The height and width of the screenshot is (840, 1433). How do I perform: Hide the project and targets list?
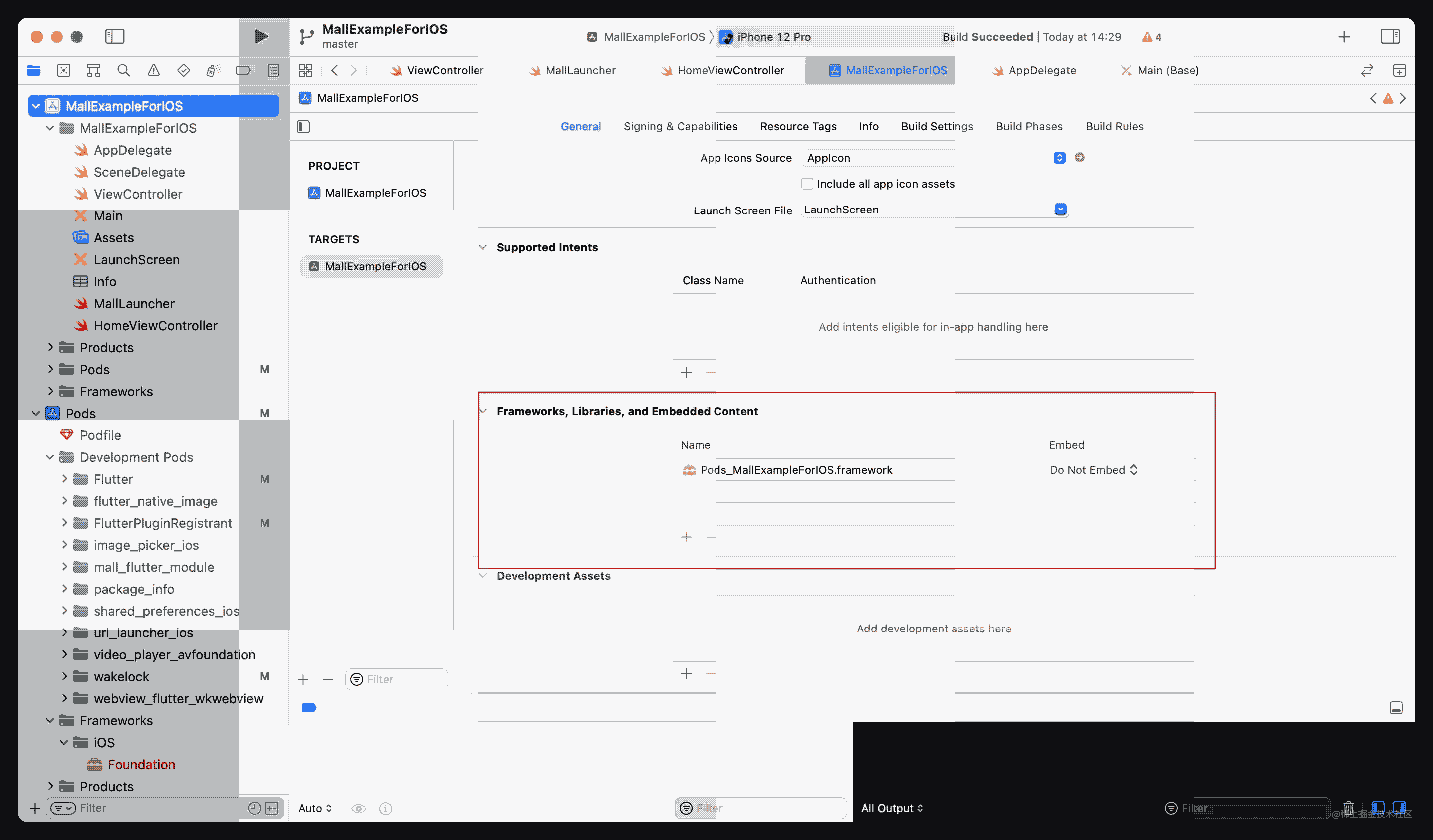(304, 127)
